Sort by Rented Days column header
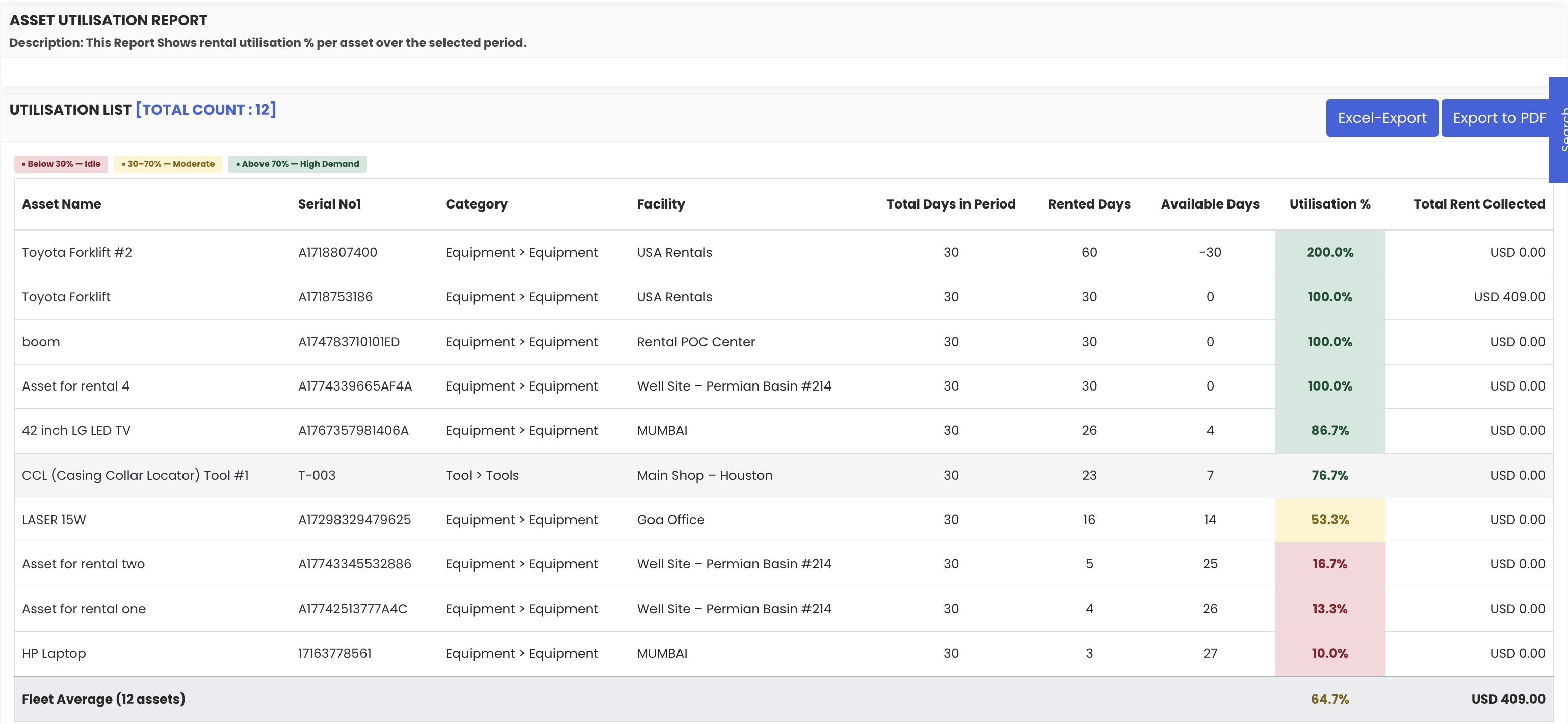This screenshot has width=1568, height=724. point(1088,204)
